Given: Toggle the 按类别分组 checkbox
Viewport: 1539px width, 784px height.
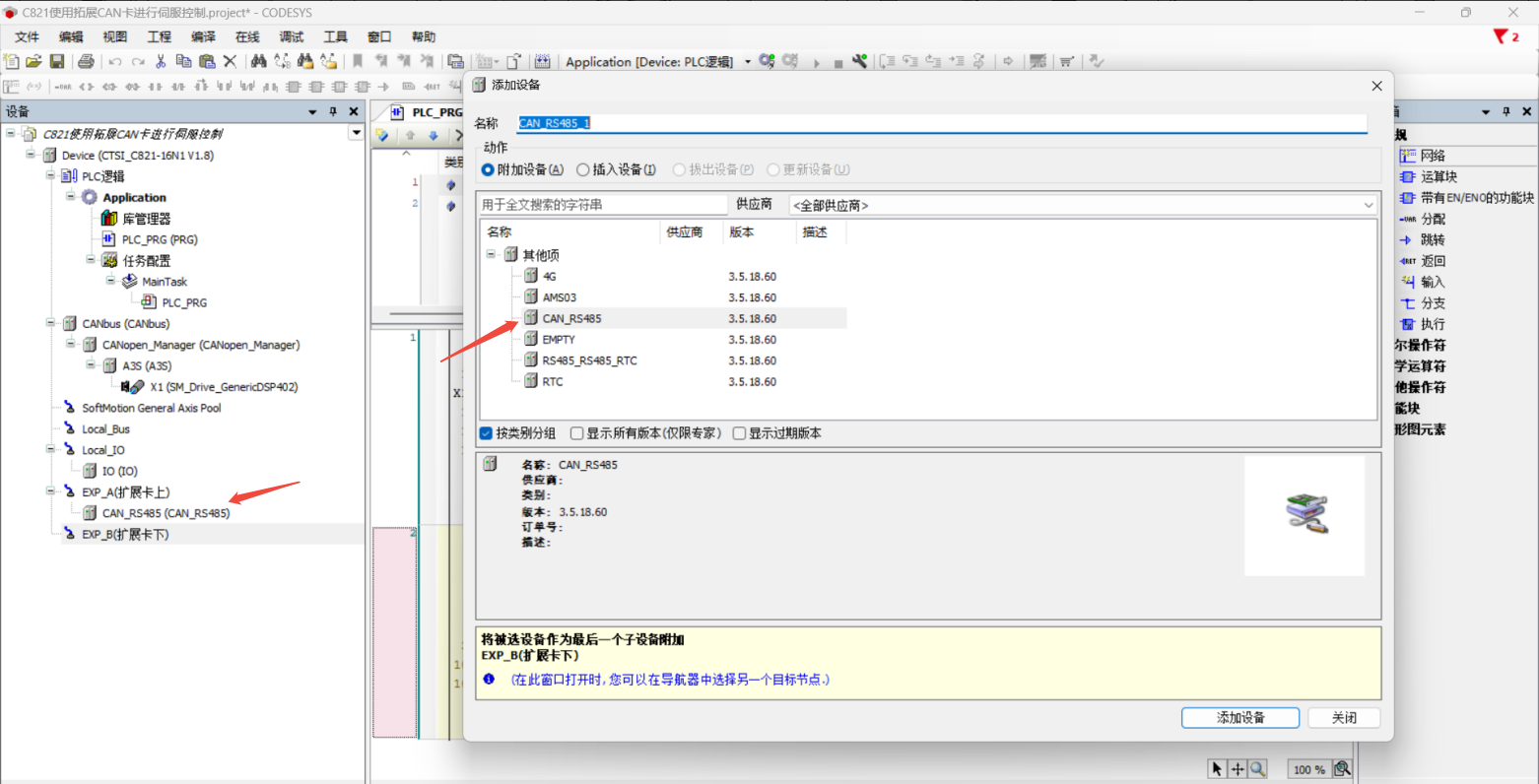Looking at the screenshot, I should point(486,433).
